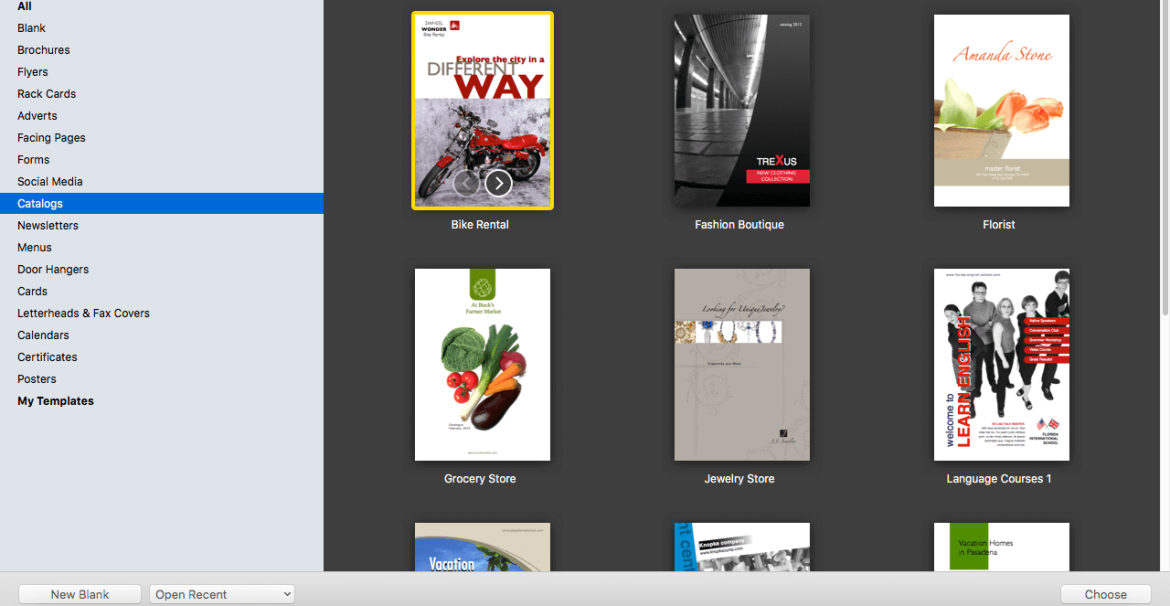This screenshot has height=606, width=1170.
Task: Select the Grocery Store template thumbnail
Action: tap(482, 365)
